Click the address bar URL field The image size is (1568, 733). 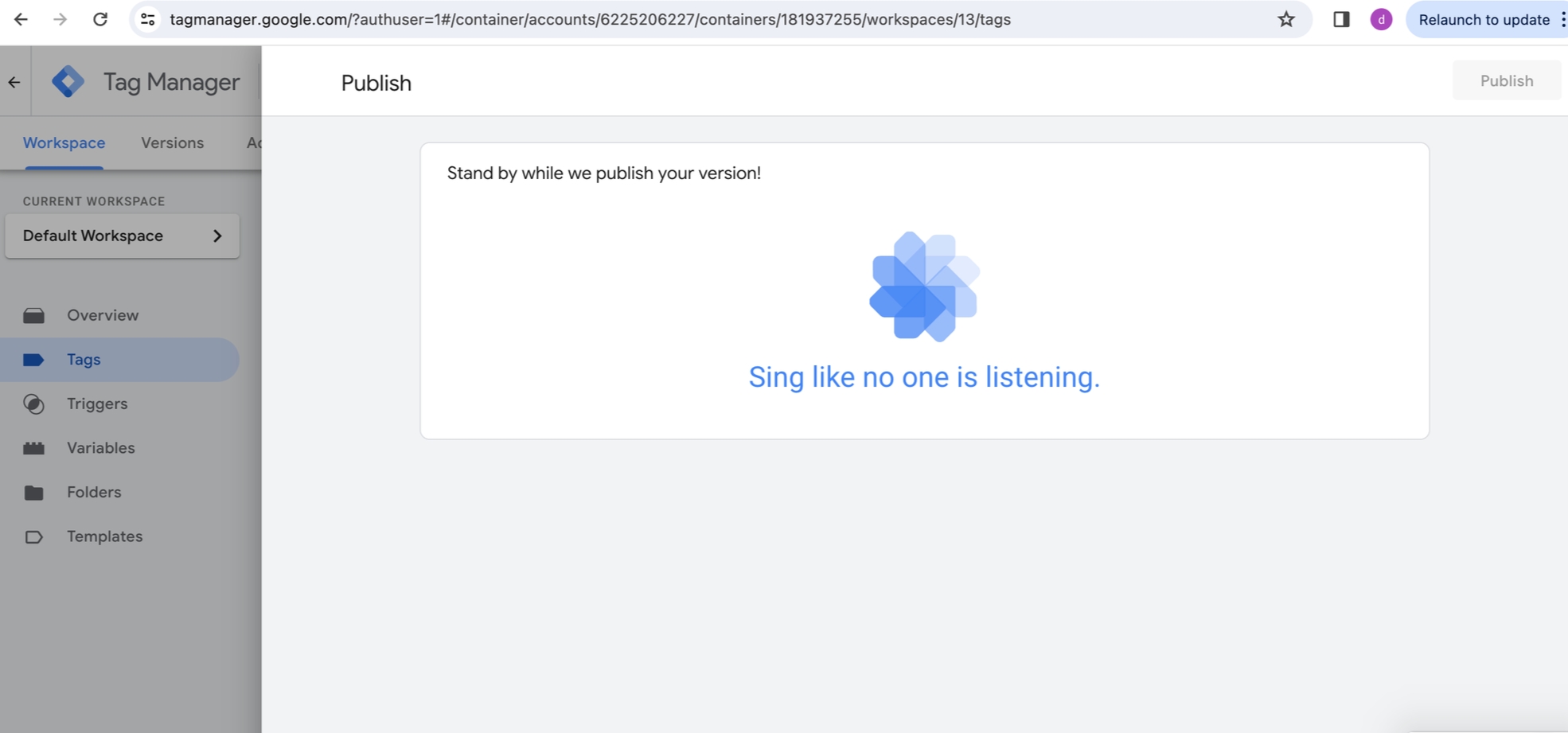point(589,19)
